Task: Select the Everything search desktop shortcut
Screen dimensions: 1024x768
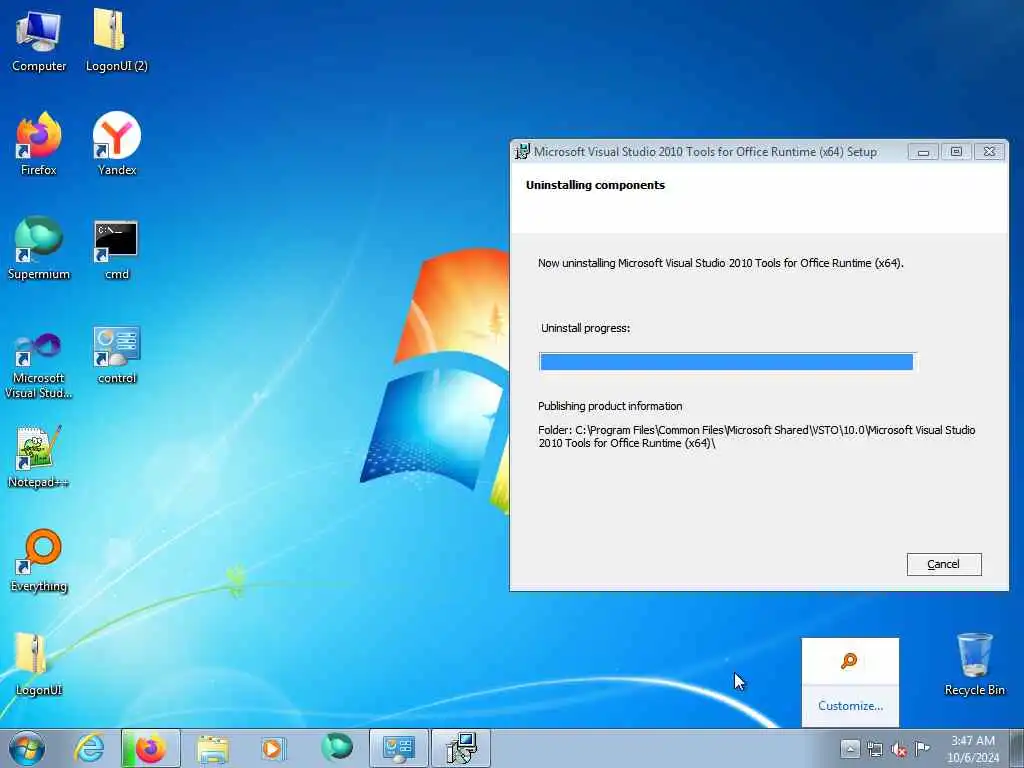Action: (39, 560)
